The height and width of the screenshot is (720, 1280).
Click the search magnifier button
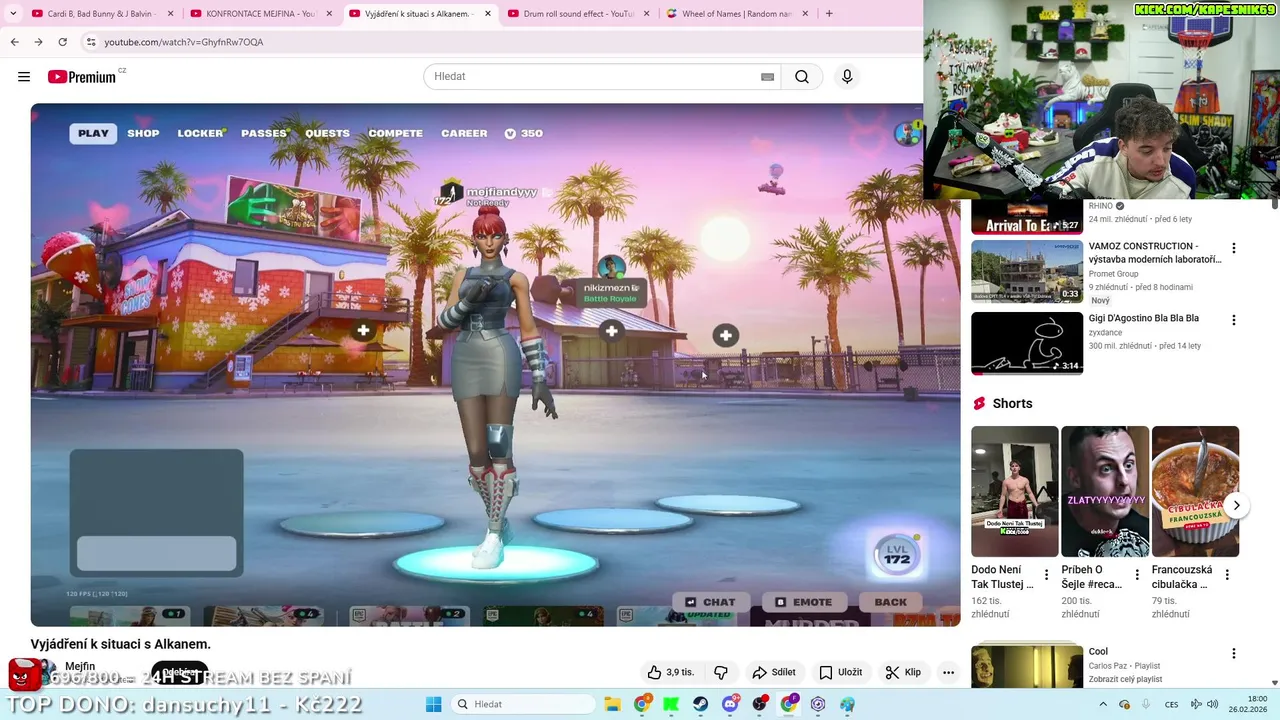tap(802, 77)
